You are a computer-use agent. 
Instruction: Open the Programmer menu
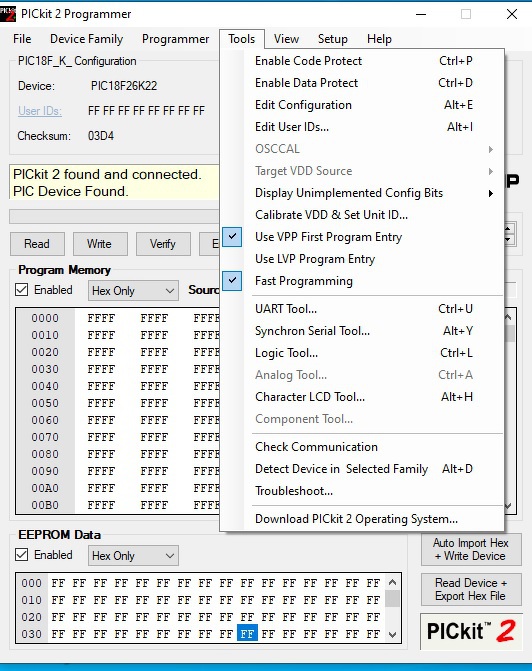[x=175, y=39]
